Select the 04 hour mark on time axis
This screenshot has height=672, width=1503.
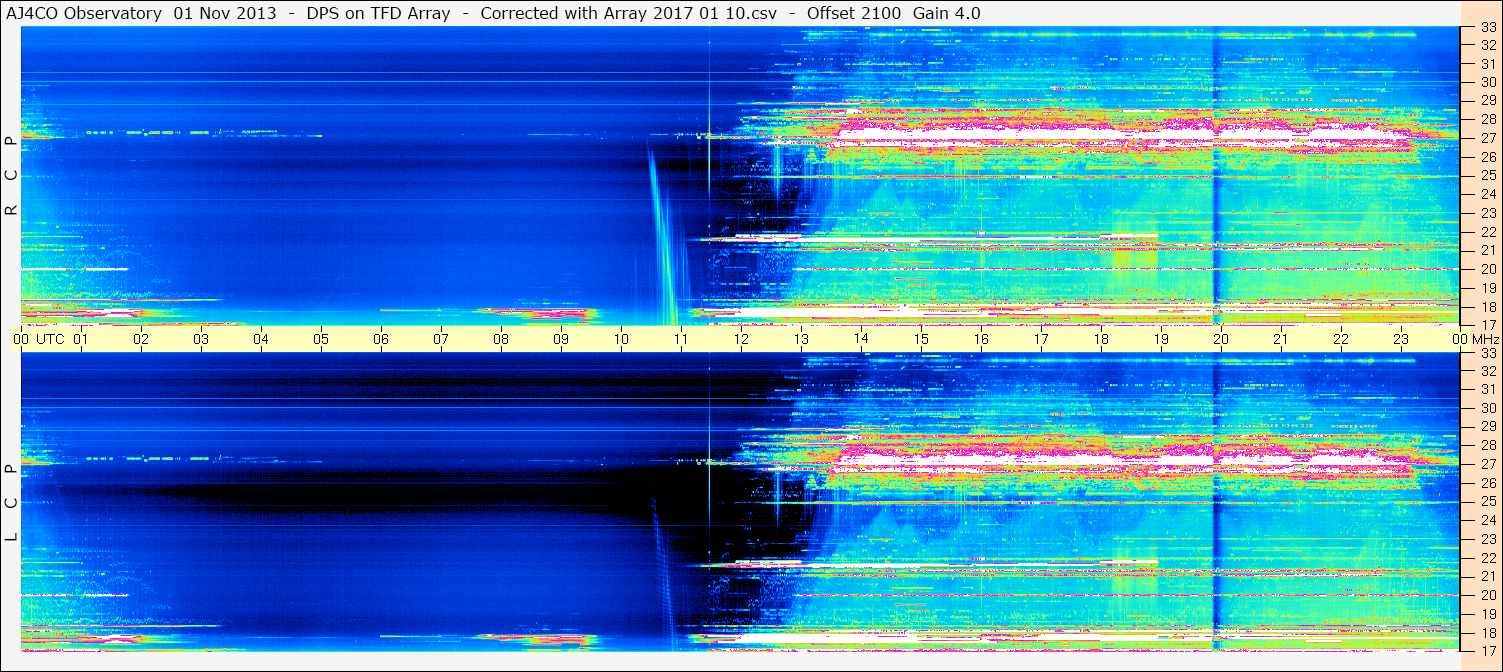[261, 340]
